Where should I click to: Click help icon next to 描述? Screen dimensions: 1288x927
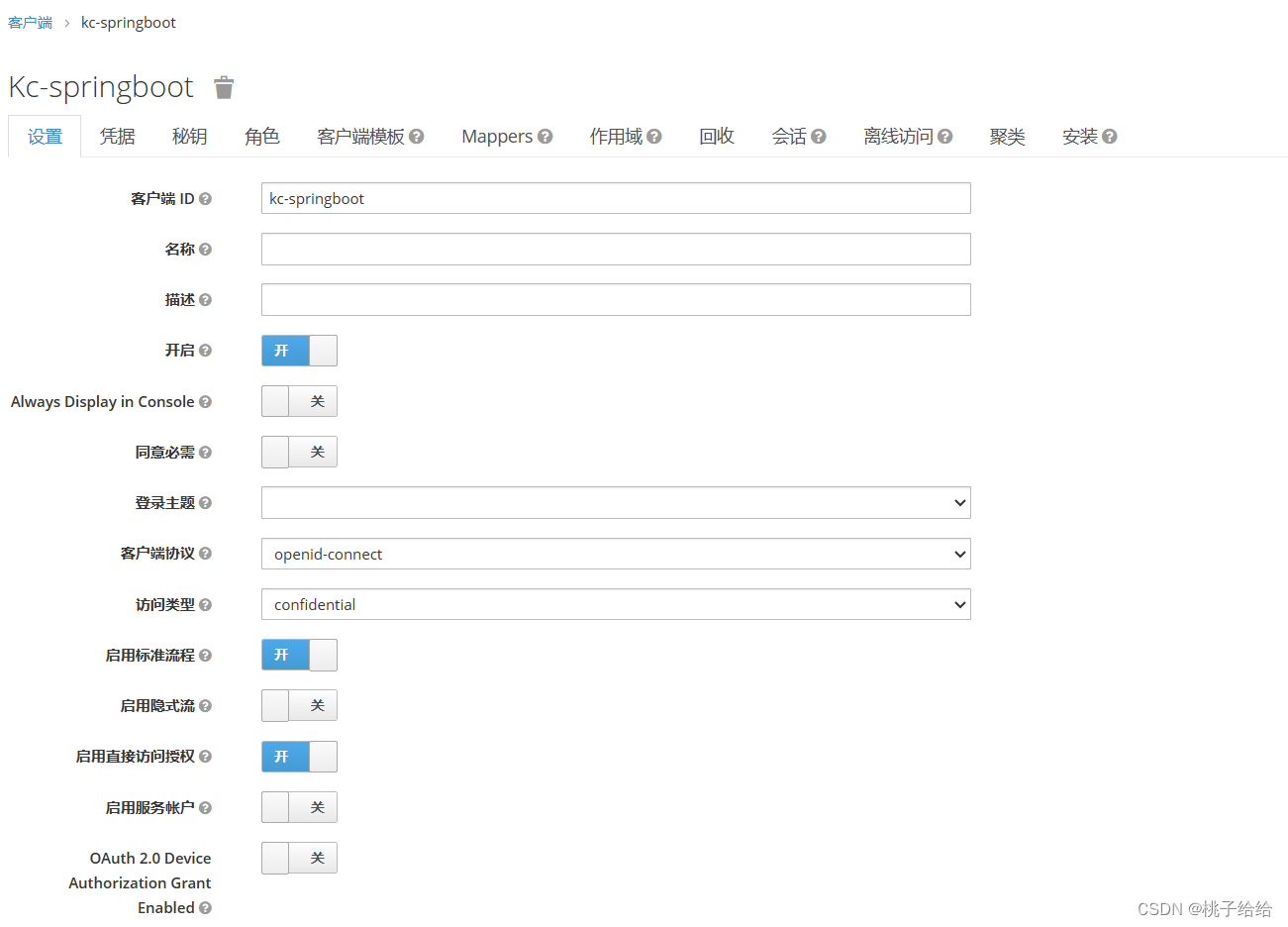point(205,300)
